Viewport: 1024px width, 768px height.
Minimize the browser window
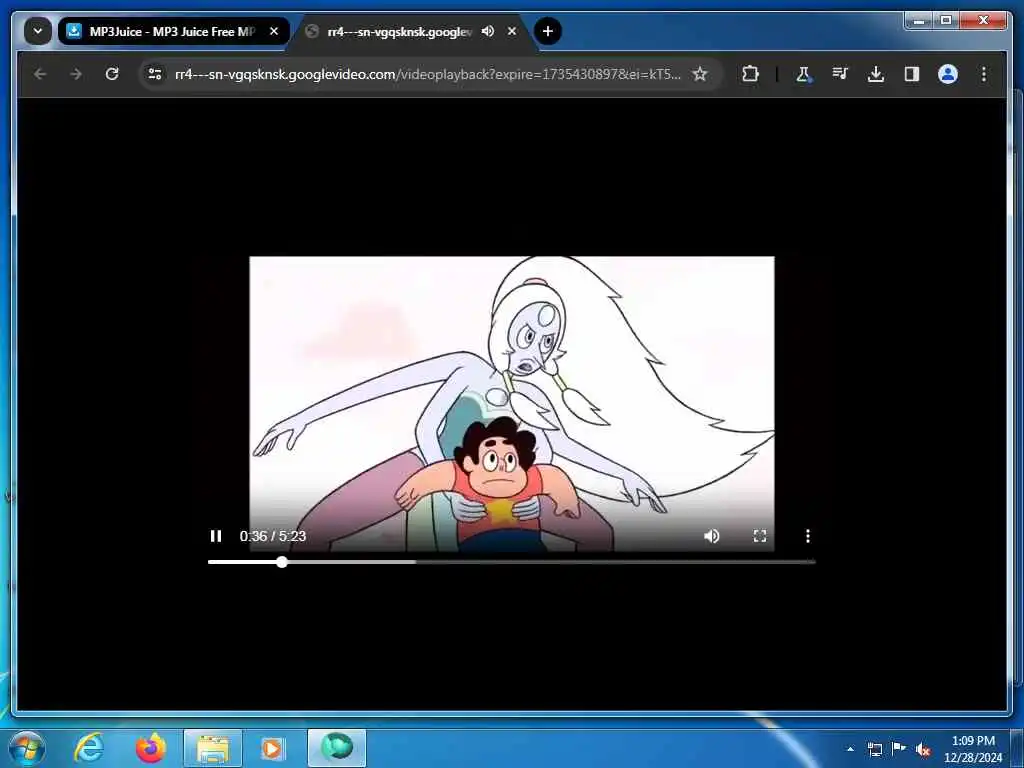[x=920, y=21]
